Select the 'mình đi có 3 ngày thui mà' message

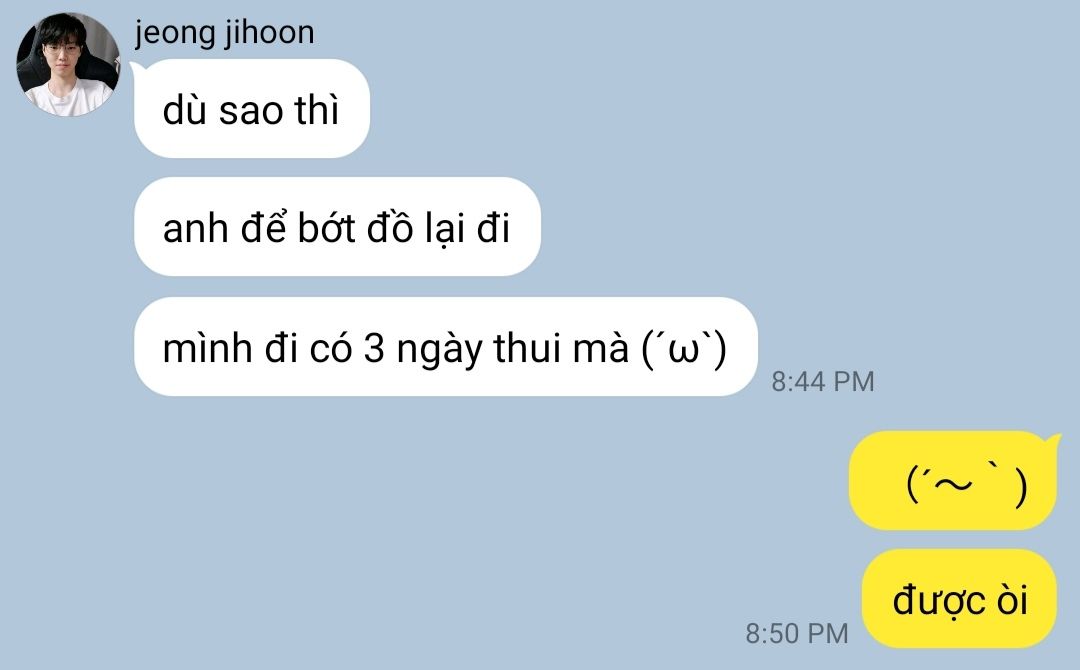(446, 346)
